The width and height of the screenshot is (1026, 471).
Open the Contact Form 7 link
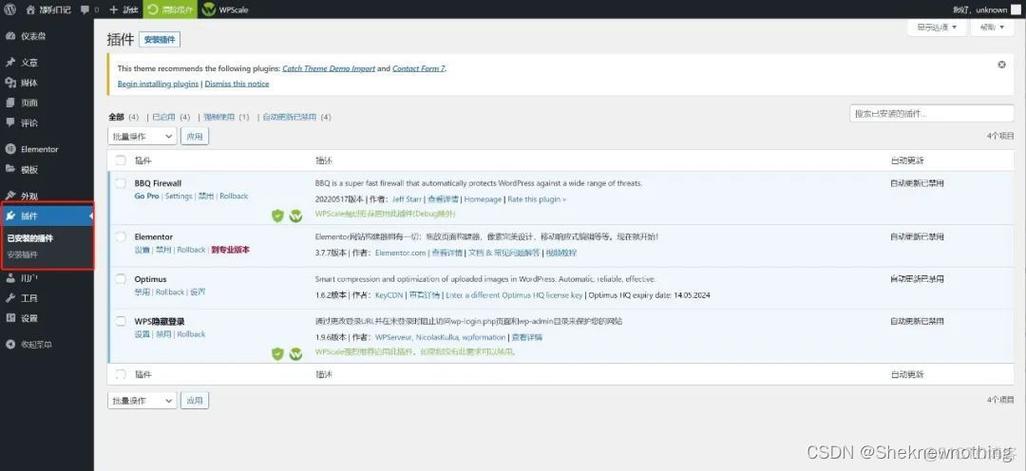pos(419,68)
